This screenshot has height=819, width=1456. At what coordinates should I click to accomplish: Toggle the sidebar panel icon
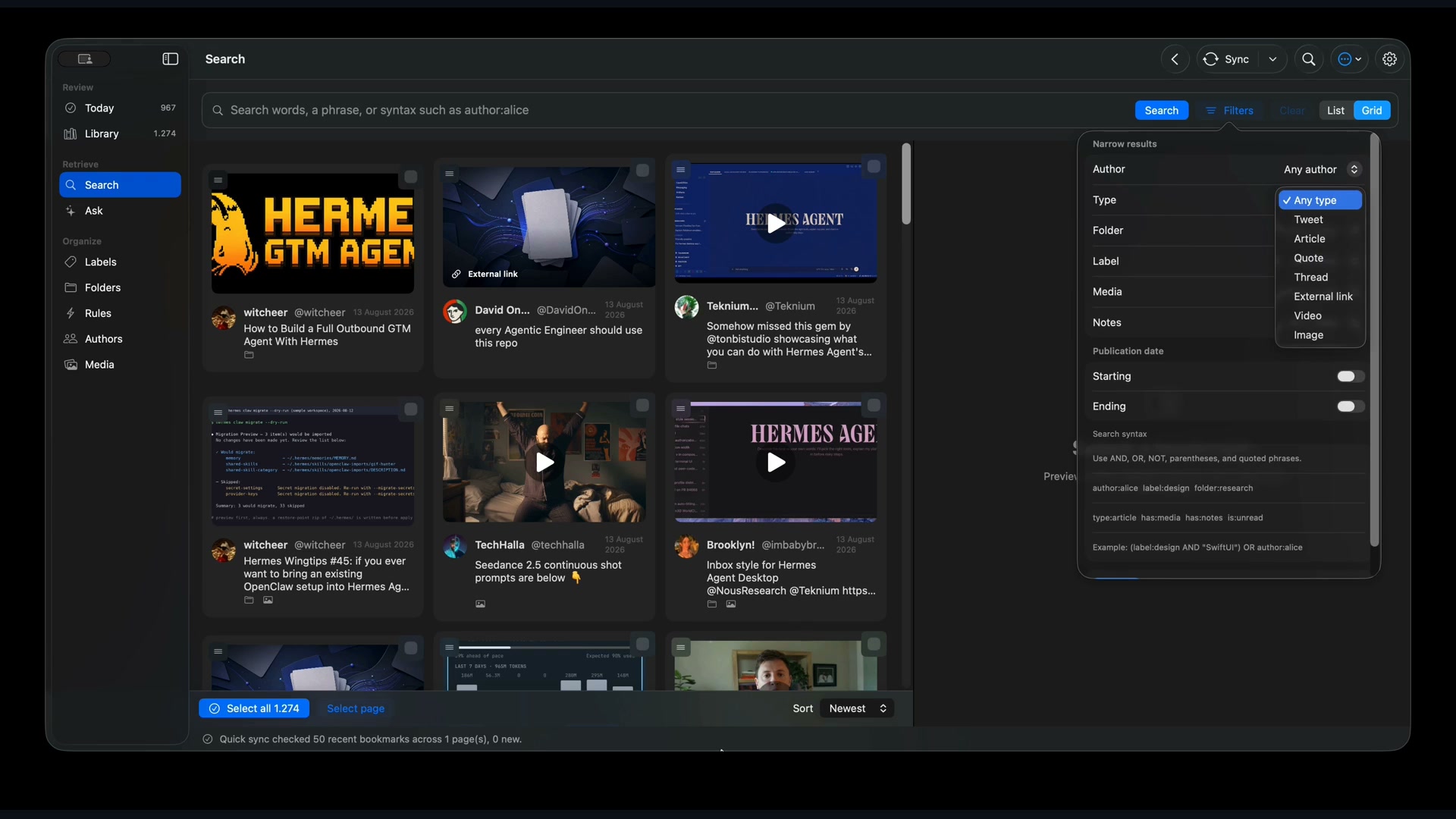[171, 59]
